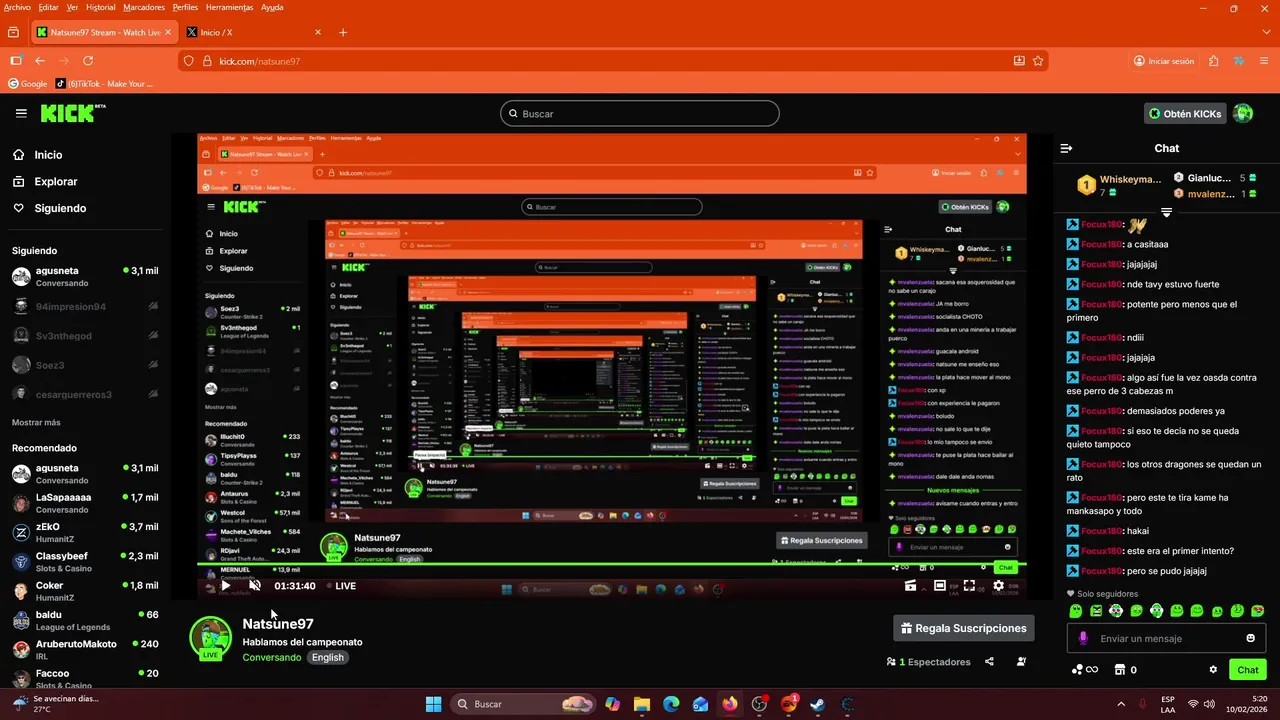Click the KICK logo
Image resolution: width=1280 pixels, height=720 pixels.
coord(73,113)
